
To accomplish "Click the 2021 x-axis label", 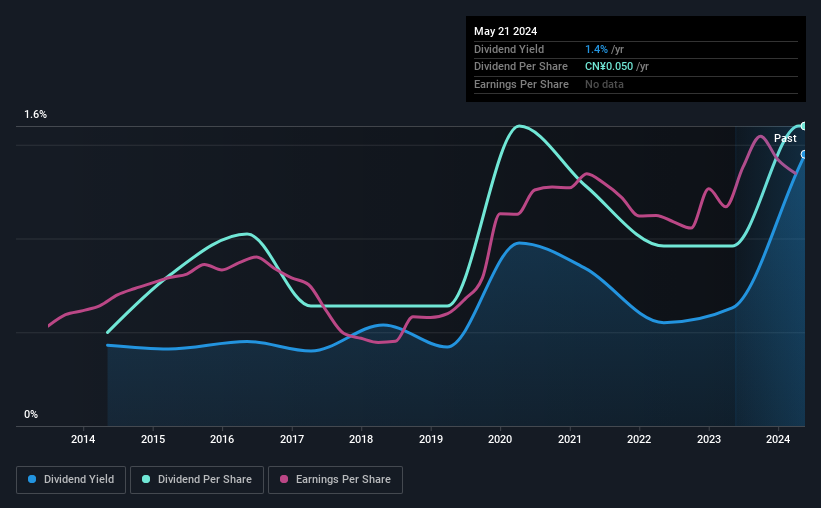I will pyautogui.click(x=570, y=439).
